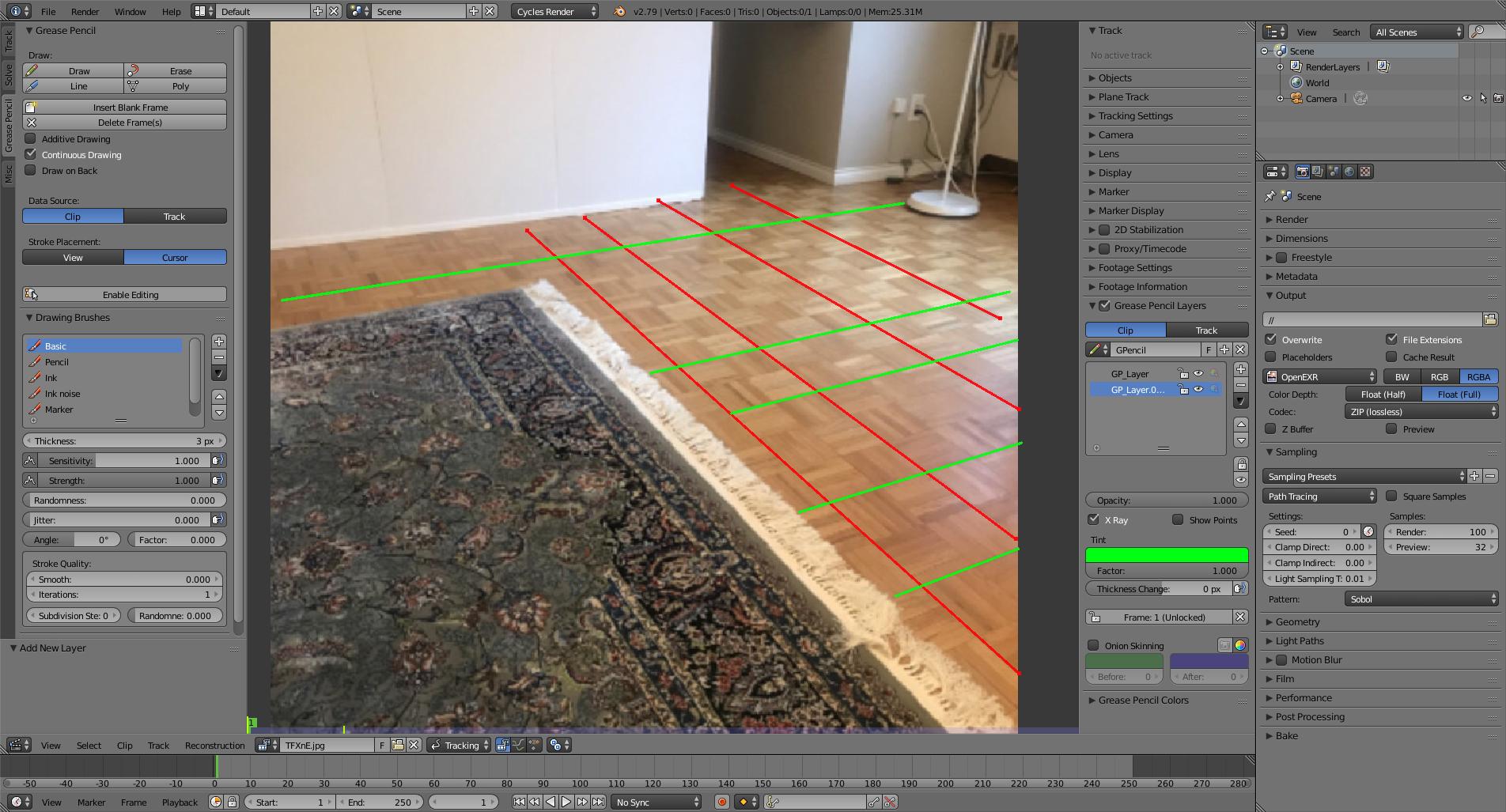Toggle camera selectability cursor icon in outliner
Screen dimensions: 1506x812
[1483, 98]
